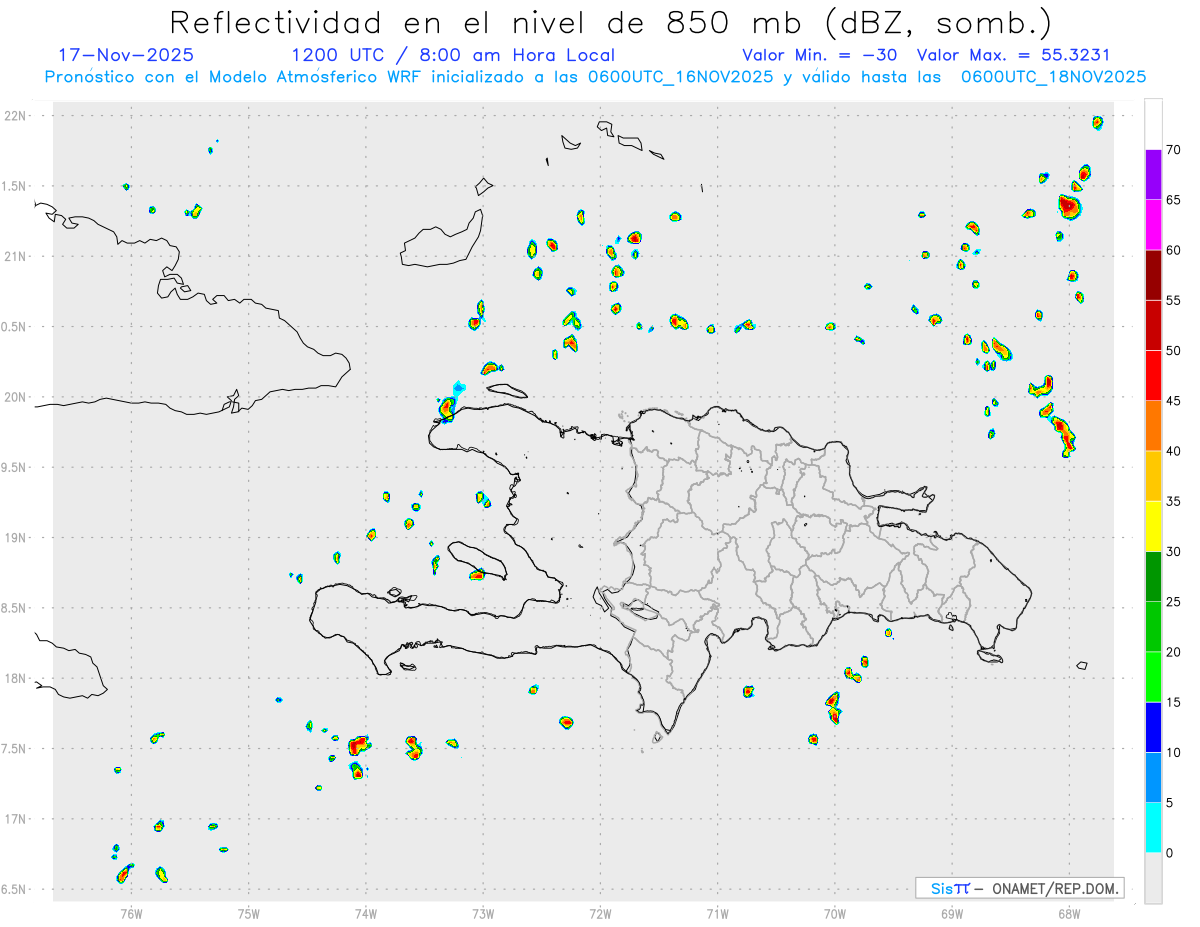The width and height of the screenshot is (1200, 927).
Task: Click the large red storm cell near 21.3N 68W
Action: tap(1069, 207)
